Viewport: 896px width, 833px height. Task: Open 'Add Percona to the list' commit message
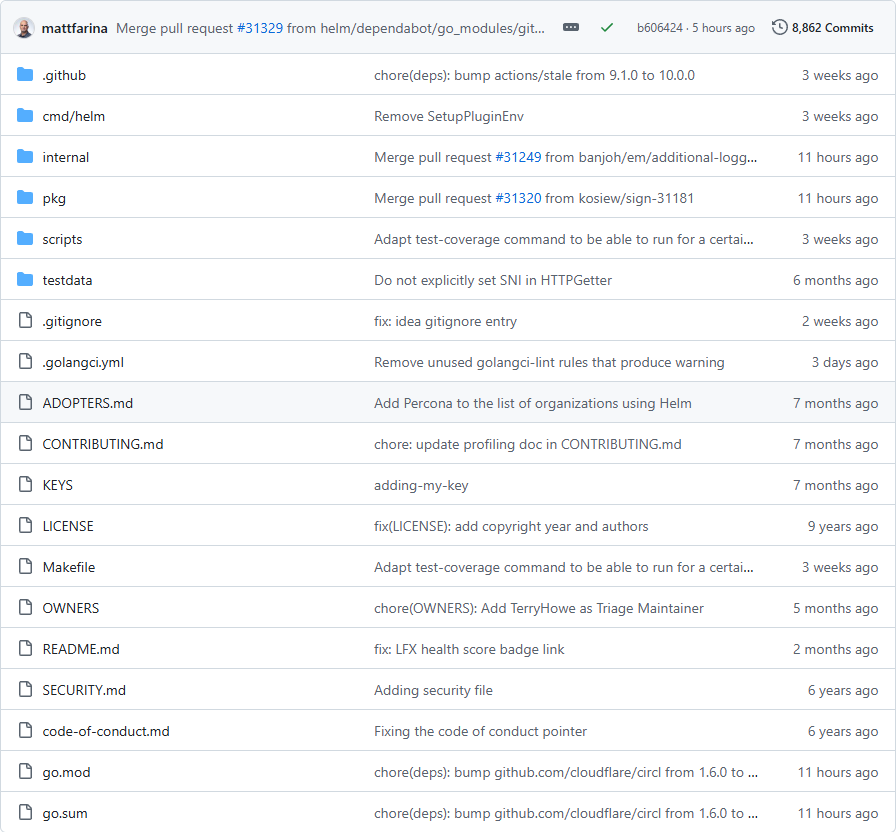point(532,403)
